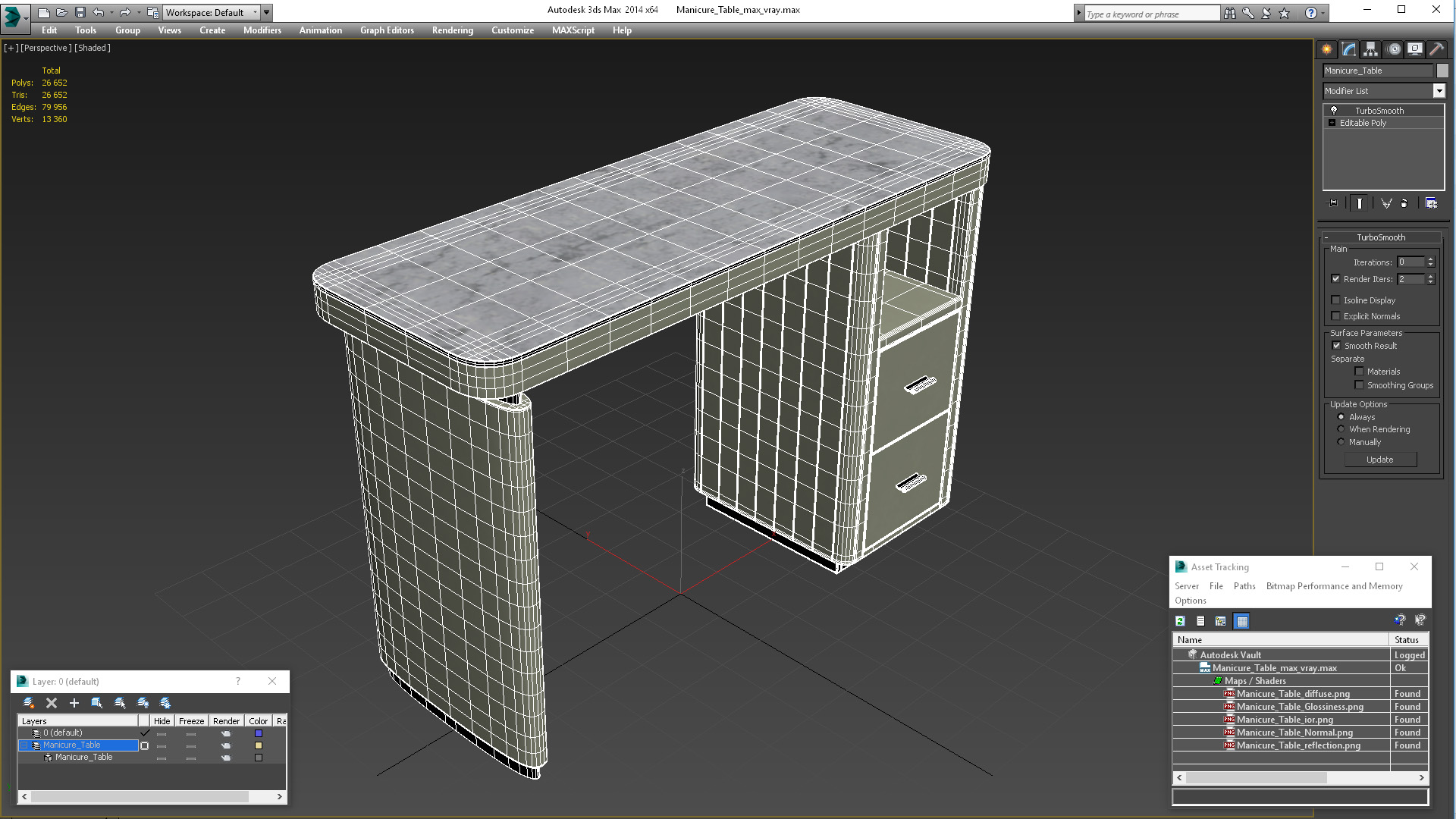Click the Iterations value field

pyautogui.click(x=1410, y=262)
